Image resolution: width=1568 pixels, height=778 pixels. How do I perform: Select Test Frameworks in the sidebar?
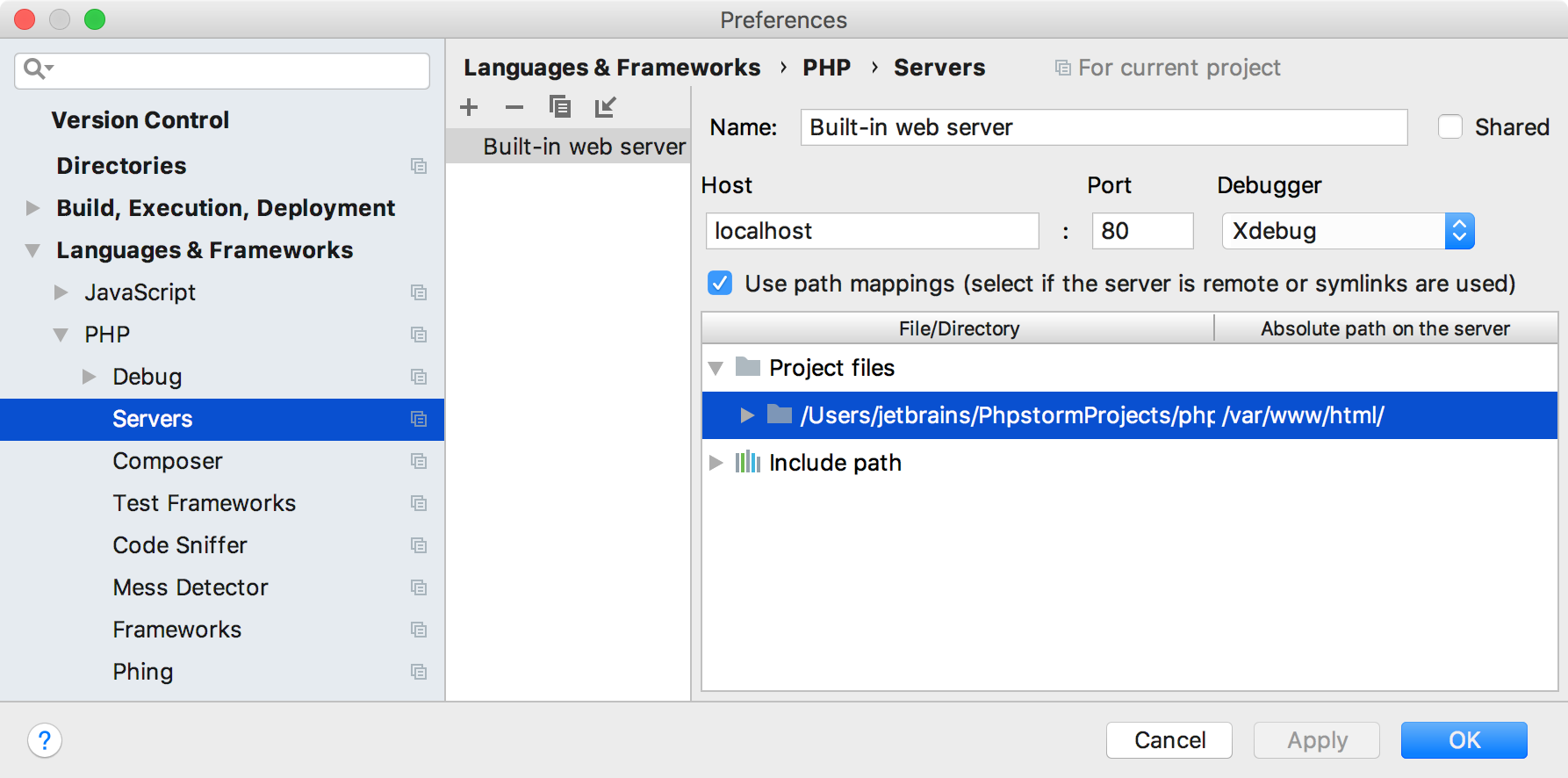click(x=204, y=503)
